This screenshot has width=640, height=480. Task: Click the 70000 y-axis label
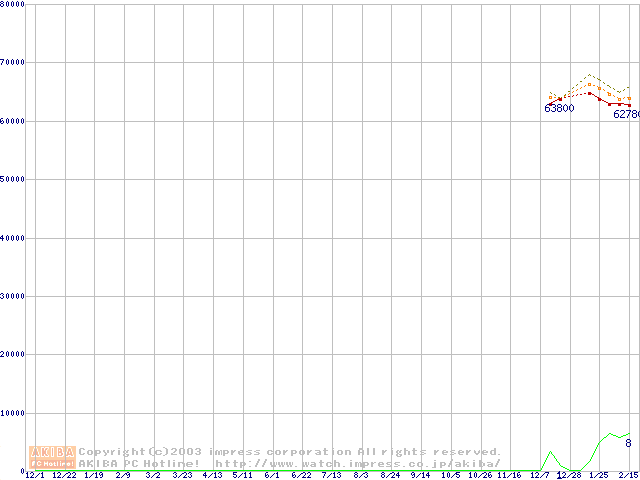coord(13,62)
